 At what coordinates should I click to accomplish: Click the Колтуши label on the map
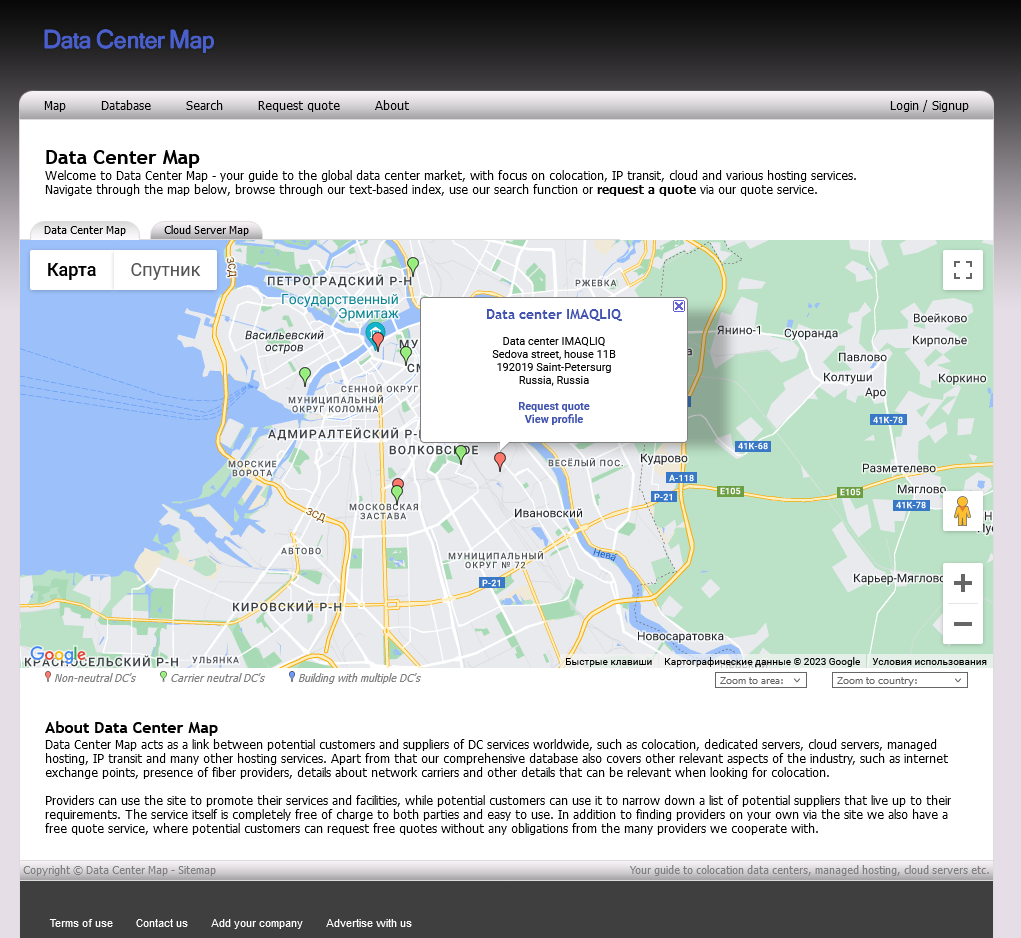click(x=847, y=377)
